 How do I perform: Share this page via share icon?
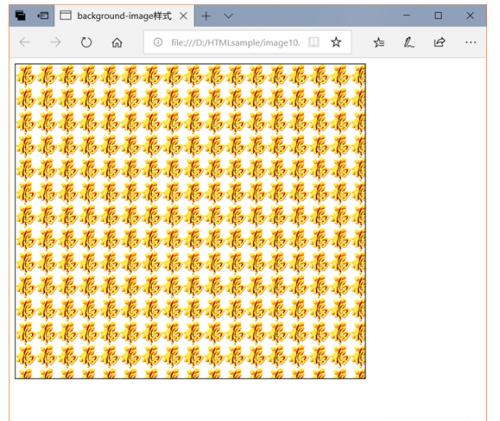[x=439, y=42]
